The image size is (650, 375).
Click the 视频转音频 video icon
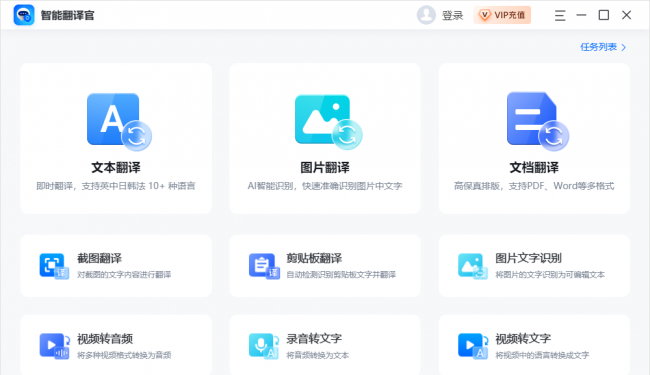(54, 346)
